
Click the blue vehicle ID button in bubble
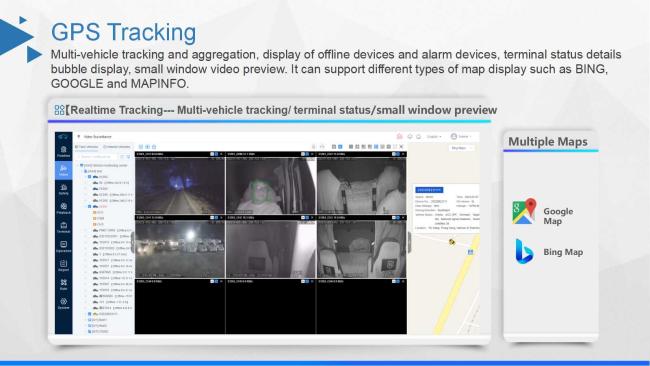(x=429, y=190)
